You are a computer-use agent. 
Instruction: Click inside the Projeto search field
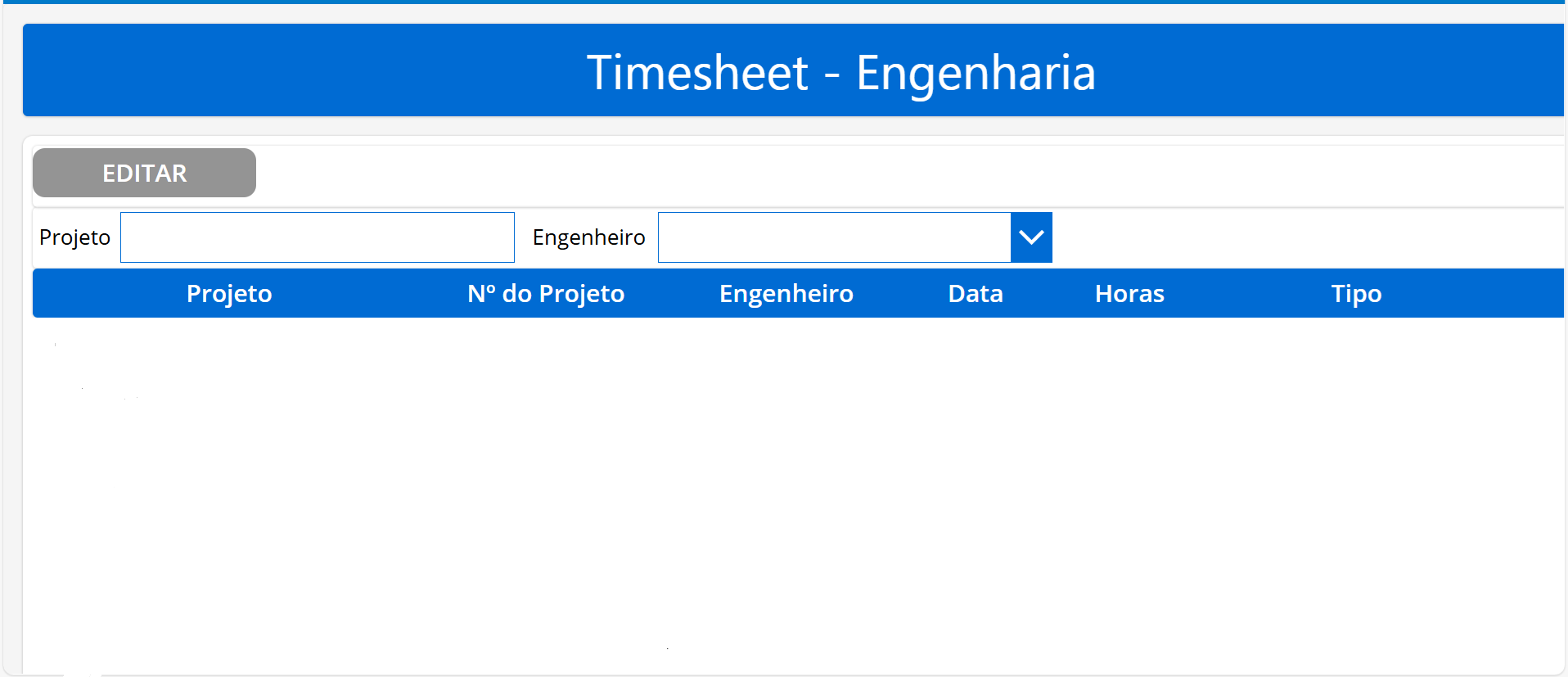(318, 237)
